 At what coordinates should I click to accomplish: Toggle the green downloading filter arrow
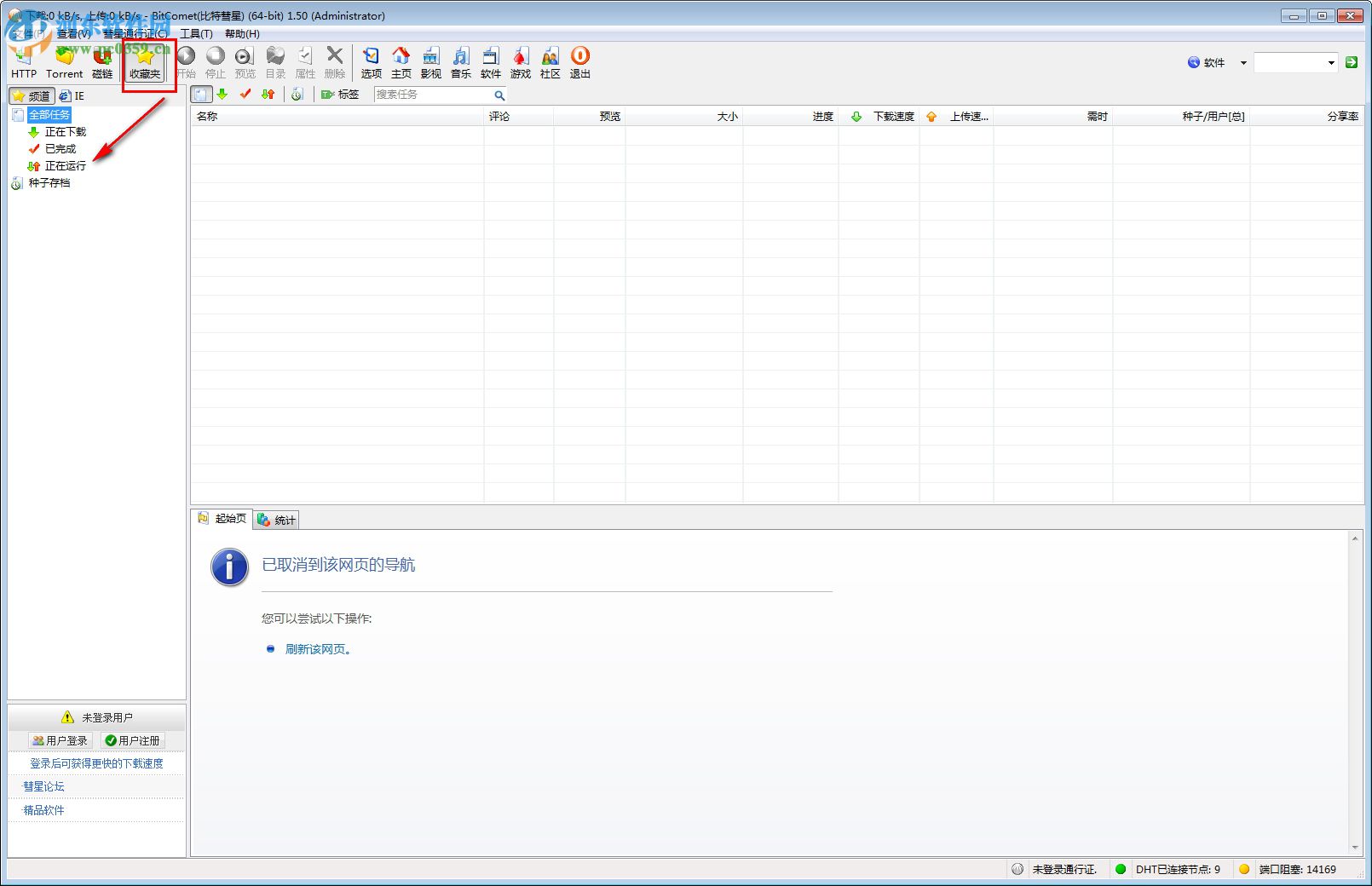point(222,95)
